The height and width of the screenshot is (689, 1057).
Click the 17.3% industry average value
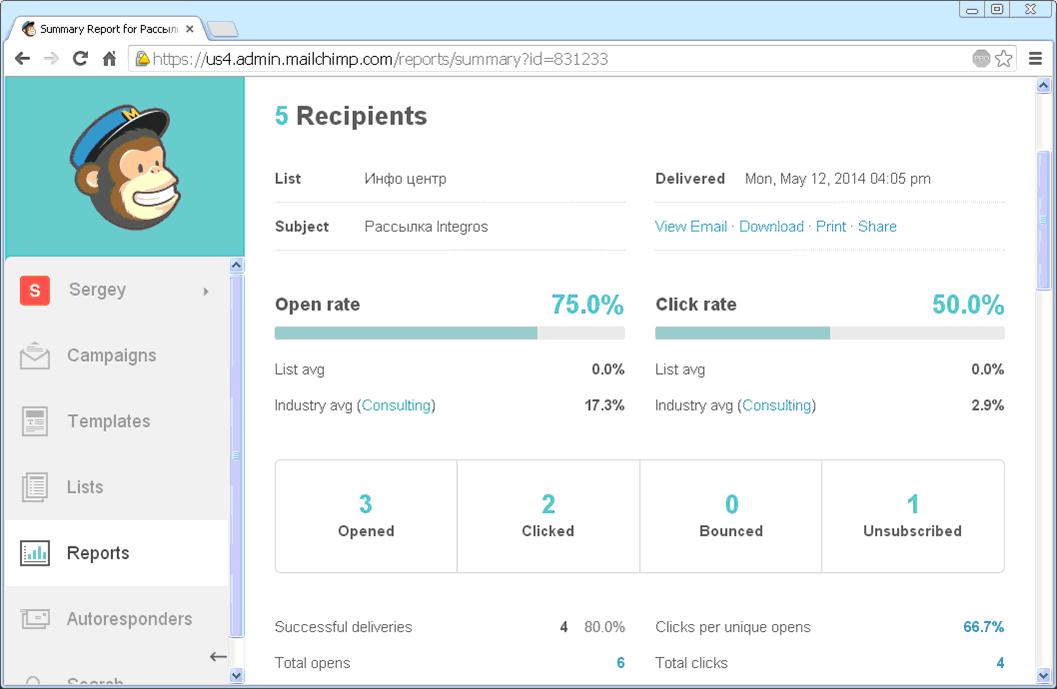pyautogui.click(x=604, y=405)
